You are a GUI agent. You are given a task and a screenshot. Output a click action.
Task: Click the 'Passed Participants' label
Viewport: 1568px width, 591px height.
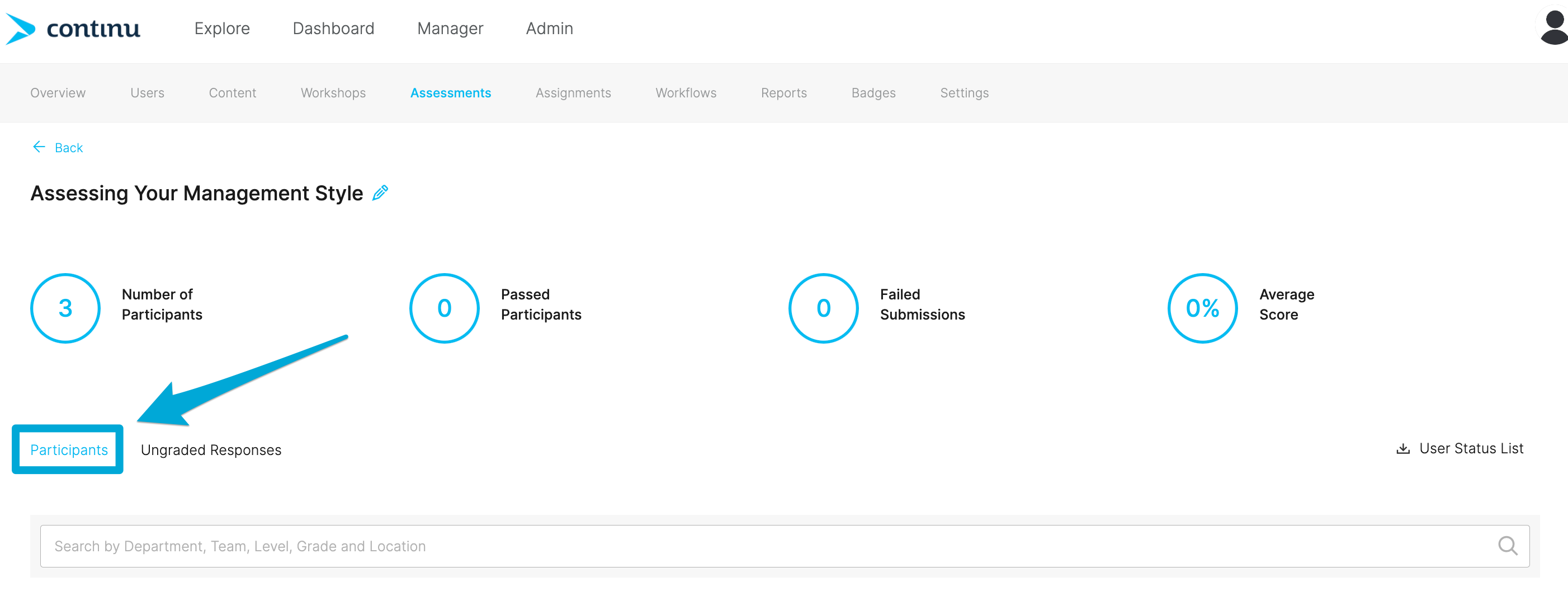pos(541,304)
